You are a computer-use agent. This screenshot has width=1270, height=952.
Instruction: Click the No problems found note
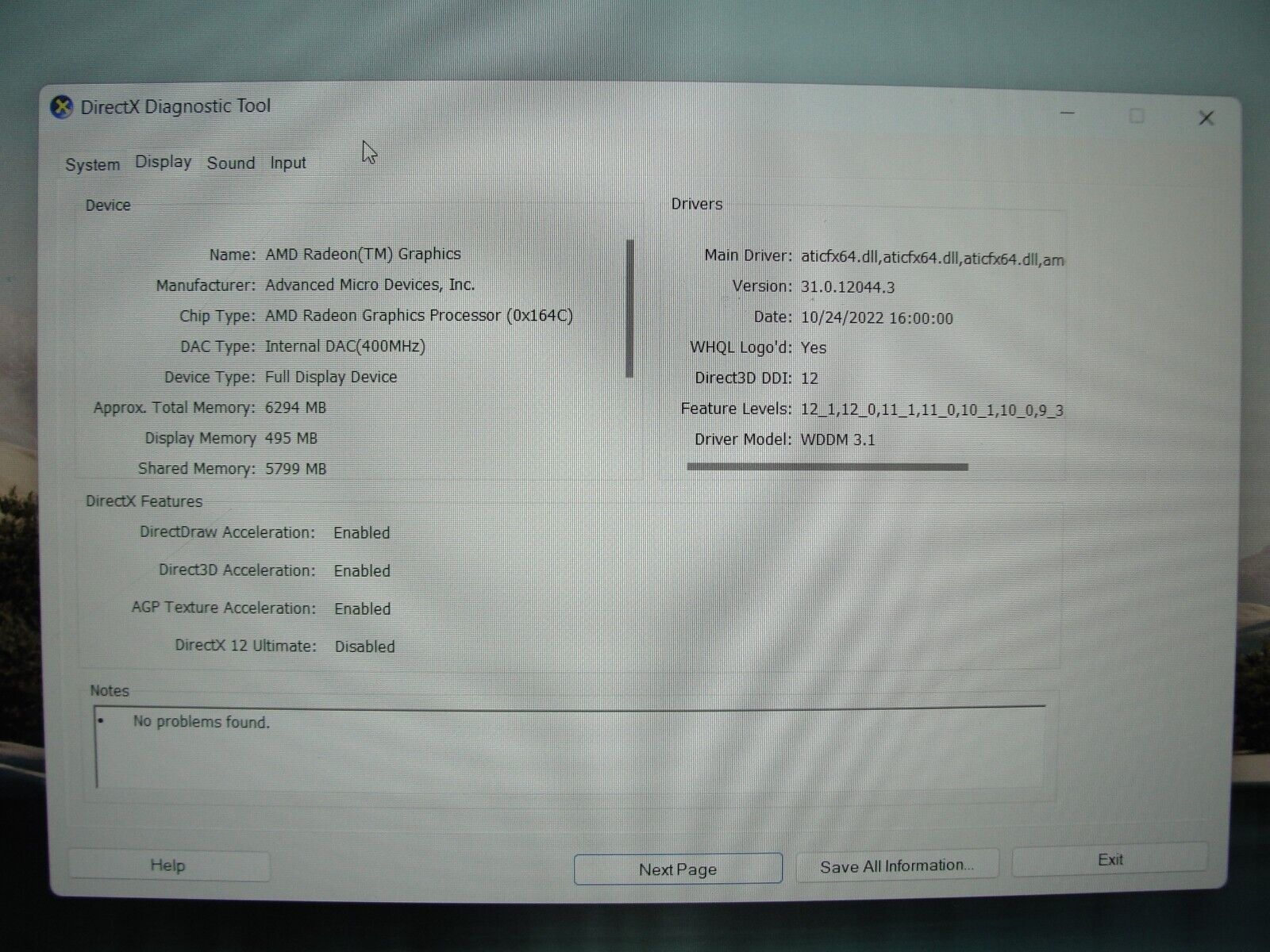click(202, 723)
